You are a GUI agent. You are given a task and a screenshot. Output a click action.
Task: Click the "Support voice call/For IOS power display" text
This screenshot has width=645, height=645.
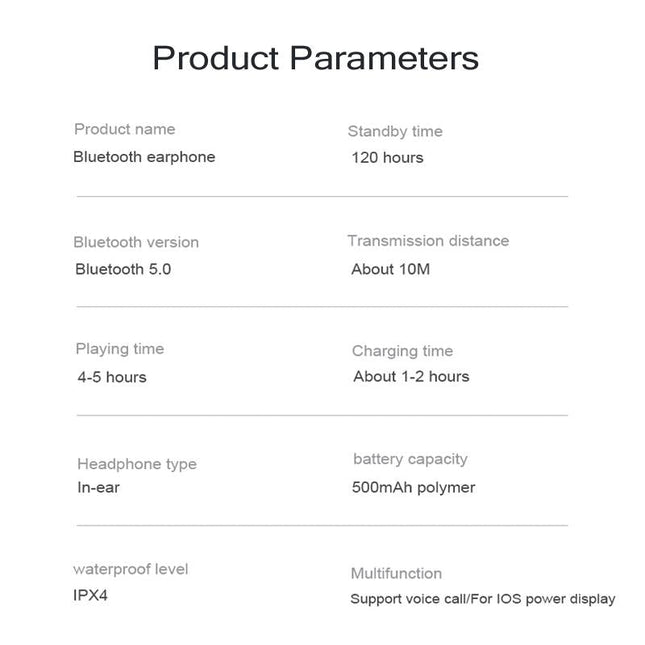coord(482,599)
